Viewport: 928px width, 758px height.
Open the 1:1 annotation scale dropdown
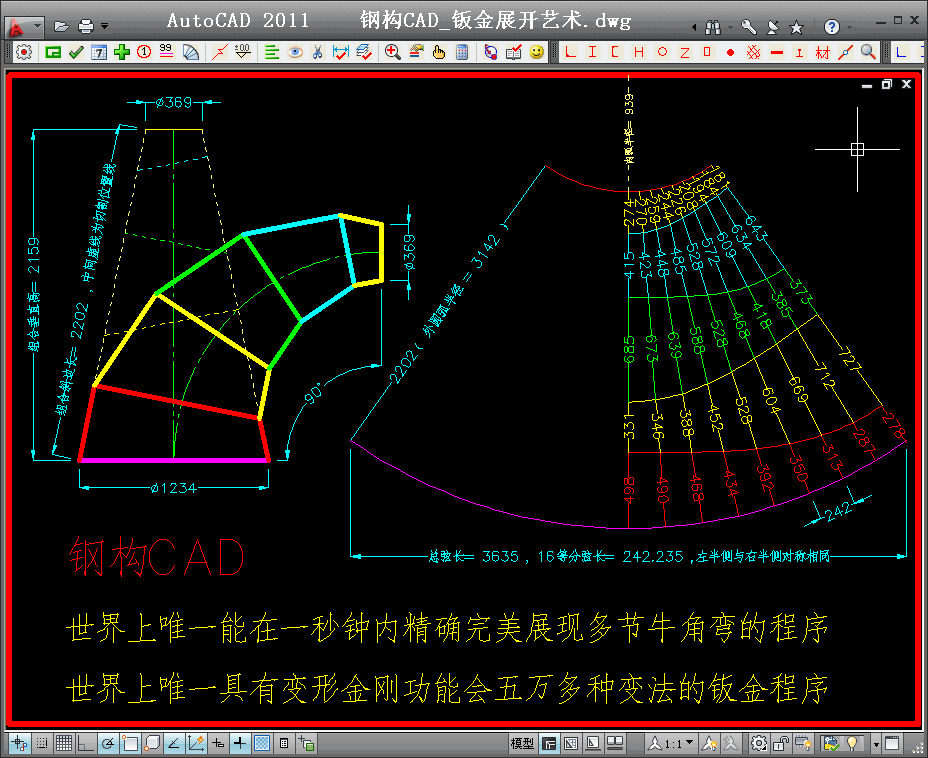click(673, 743)
